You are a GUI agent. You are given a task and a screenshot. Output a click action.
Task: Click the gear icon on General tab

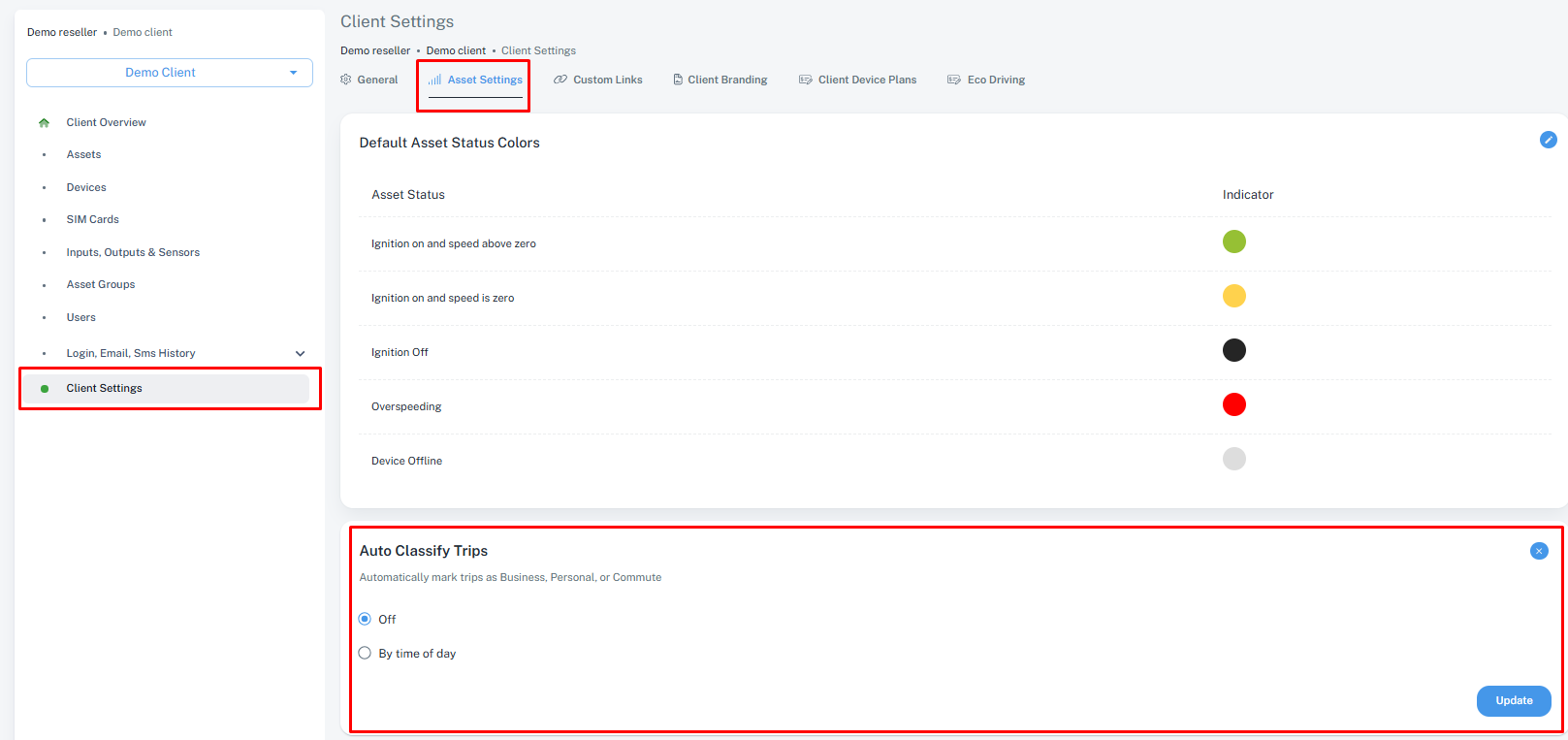coord(346,80)
